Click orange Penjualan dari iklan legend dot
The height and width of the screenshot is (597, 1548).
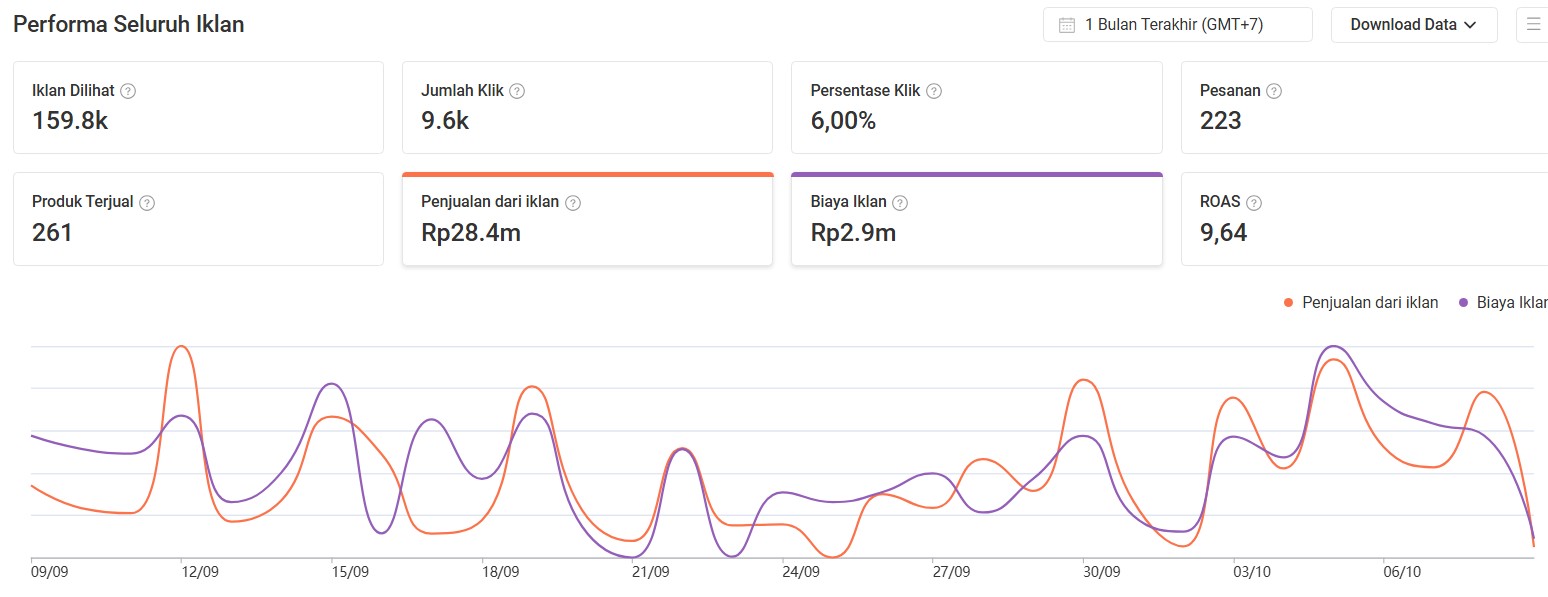1289,303
